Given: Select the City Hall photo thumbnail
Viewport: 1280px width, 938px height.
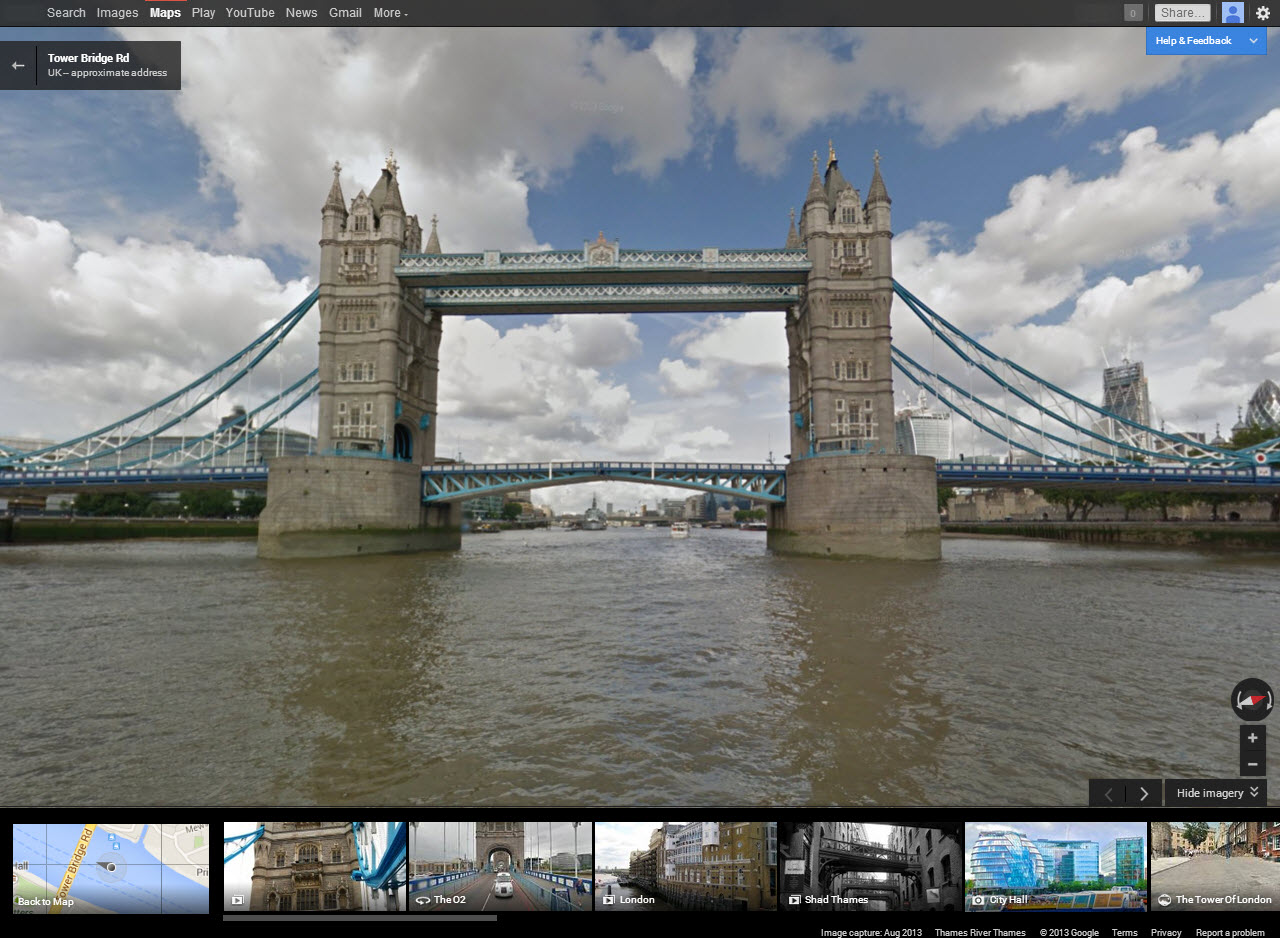Looking at the screenshot, I should click(x=1055, y=866).
